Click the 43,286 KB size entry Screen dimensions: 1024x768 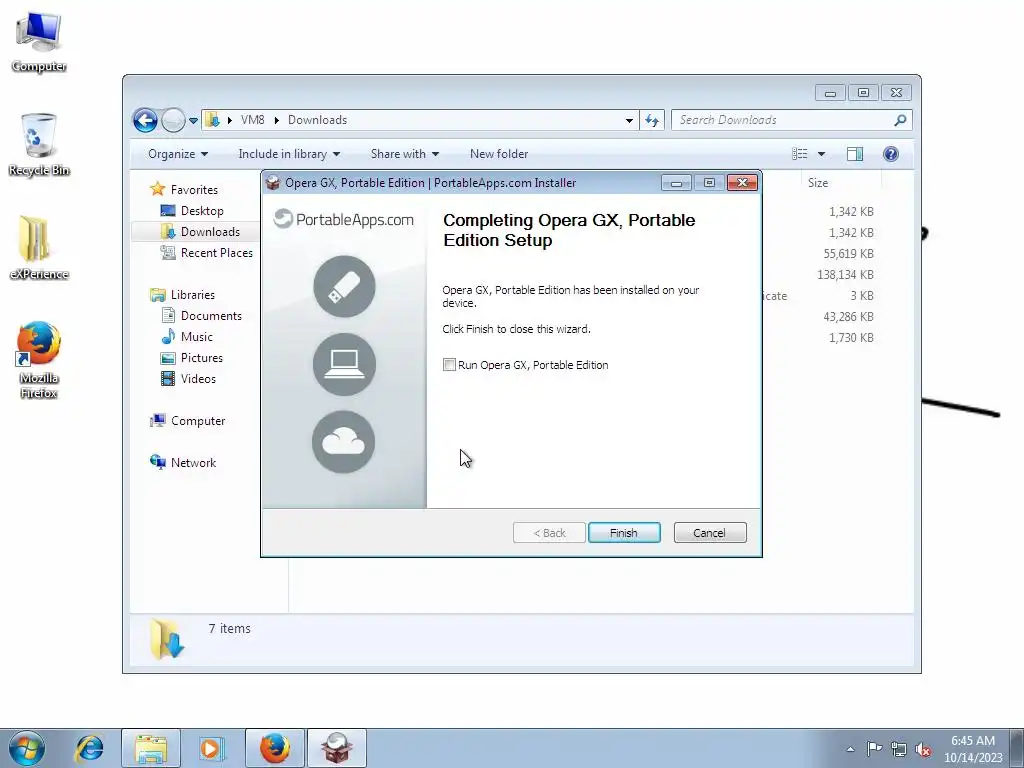point(848,317)
